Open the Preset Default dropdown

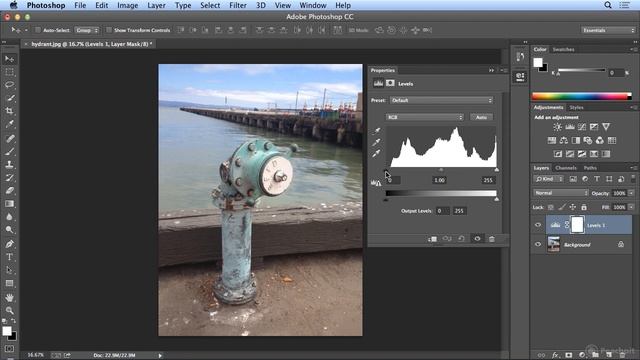click(441, 100)
